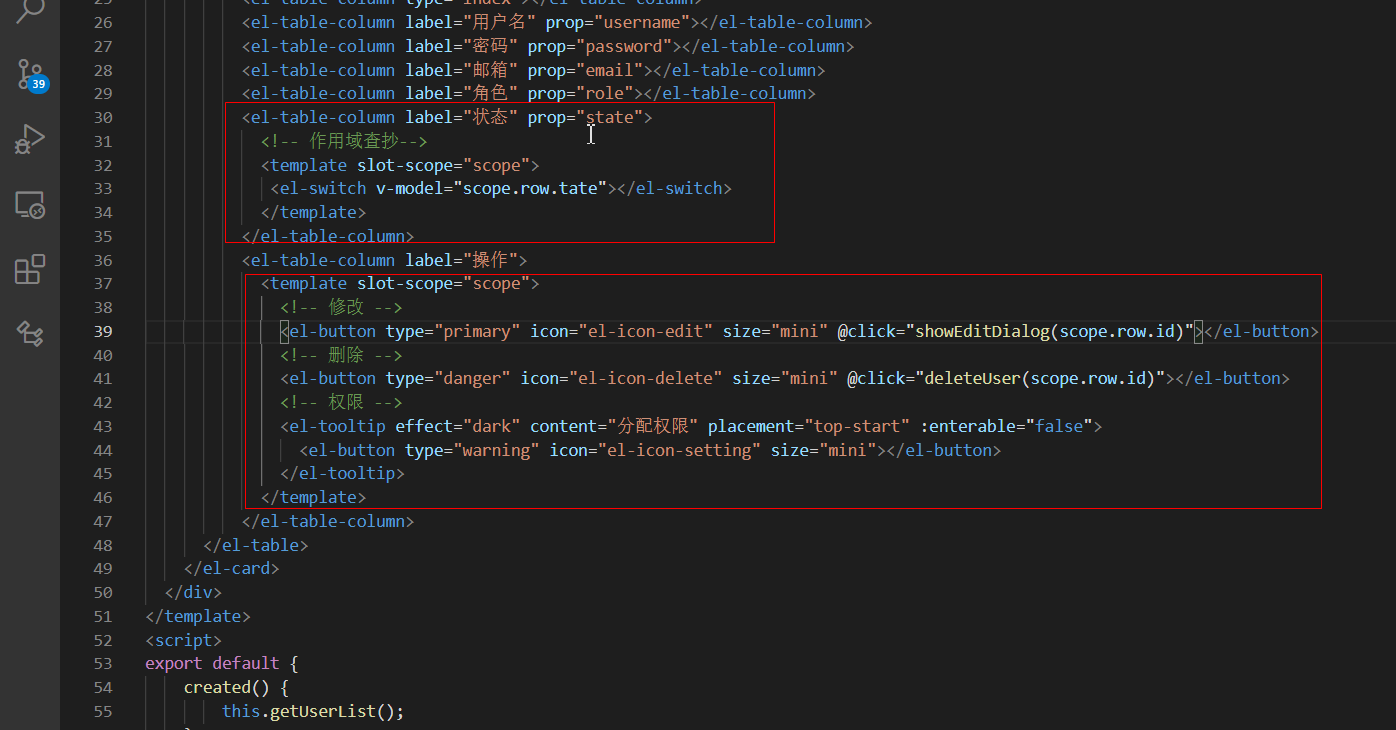Viewport: 1396px width, 730px height.
Task: Open Source Control with 39 pending changes
Action: (x=30, y=75)
